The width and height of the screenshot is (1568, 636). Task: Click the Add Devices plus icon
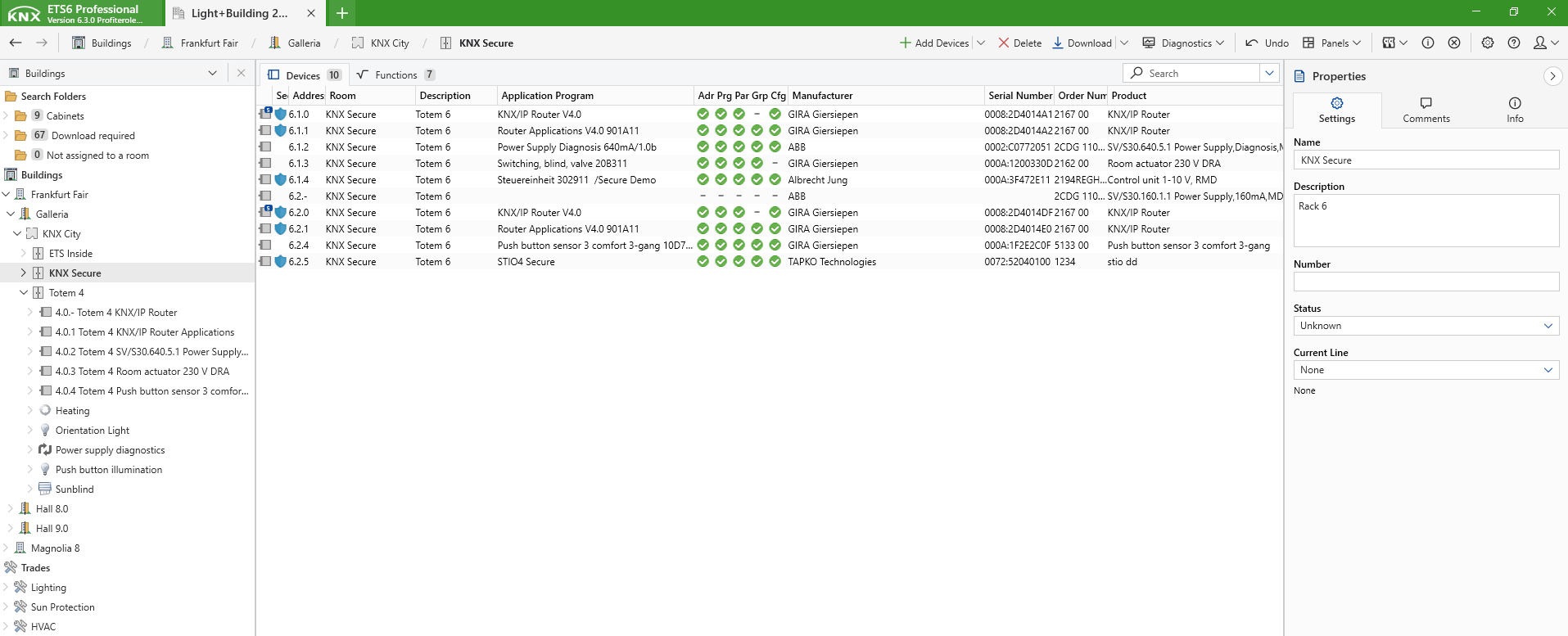click(x=905, y=43)
